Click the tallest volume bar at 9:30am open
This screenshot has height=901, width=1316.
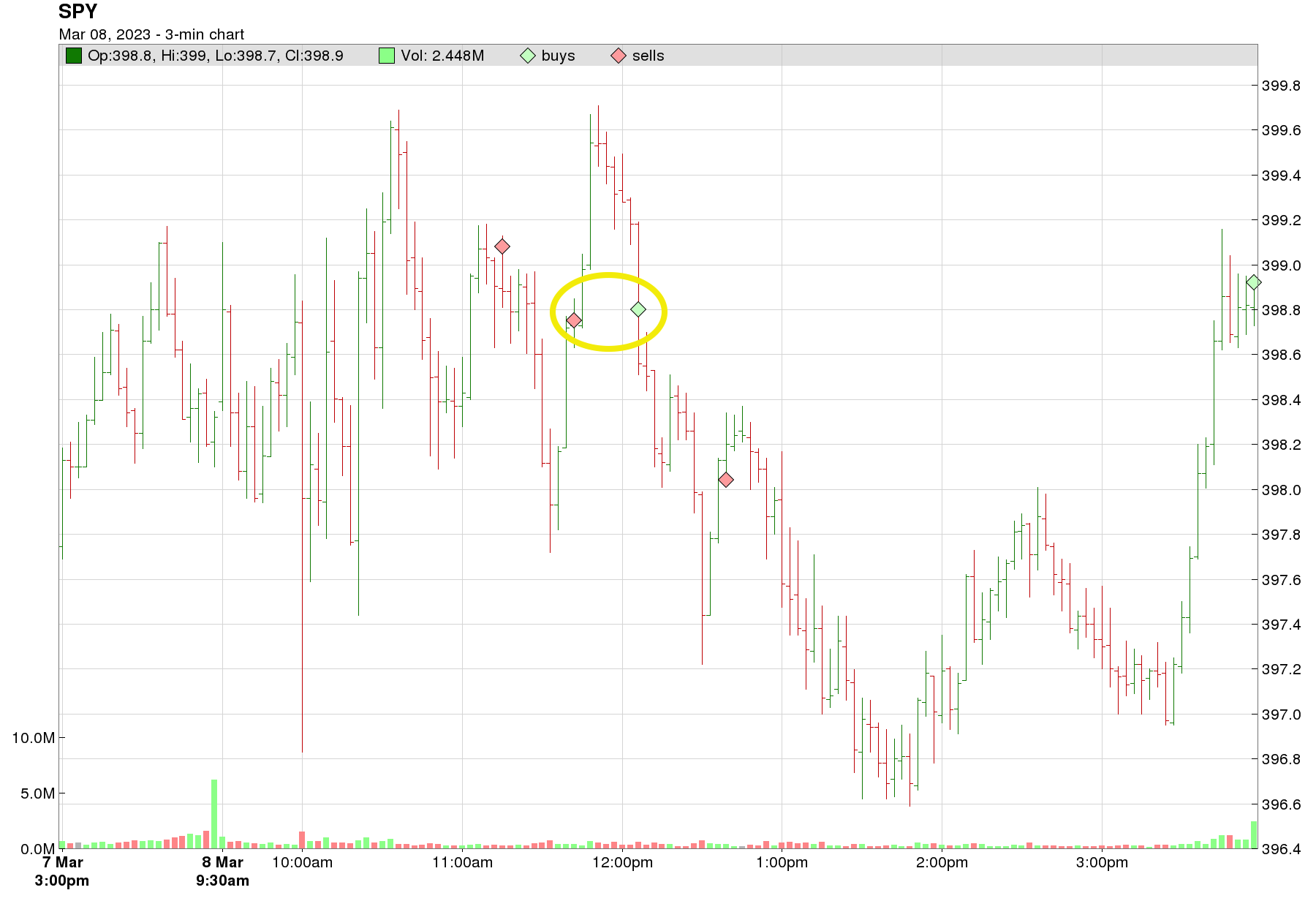point(214,814)
